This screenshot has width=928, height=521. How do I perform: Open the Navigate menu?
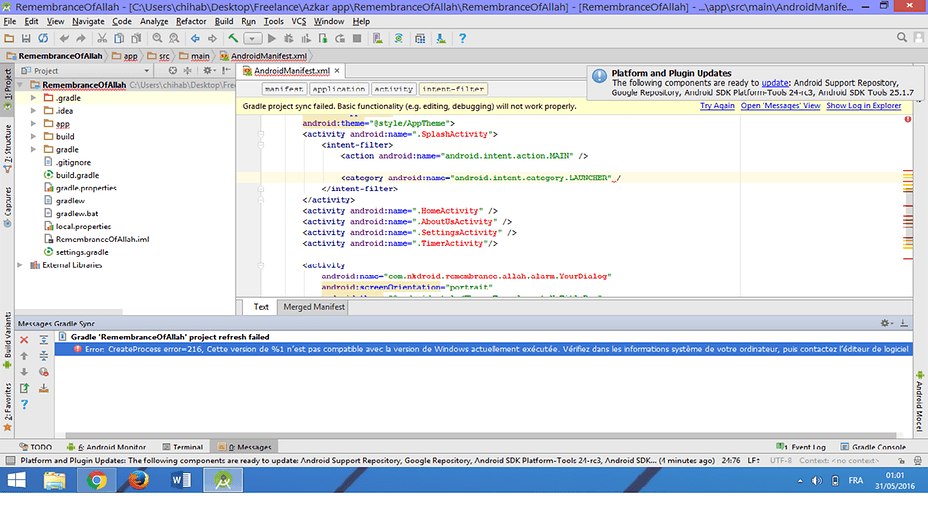click(x=88, y=21)
